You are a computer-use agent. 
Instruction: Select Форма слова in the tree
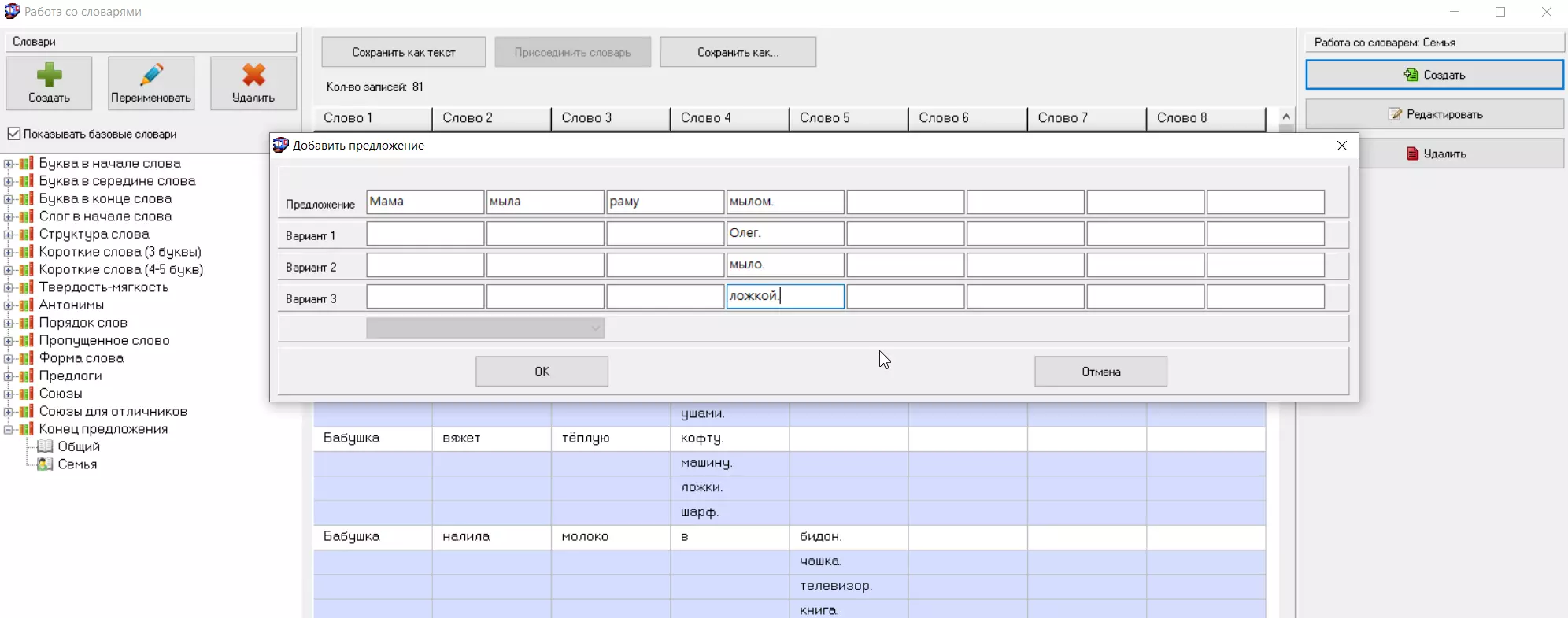tap(81, 358)
